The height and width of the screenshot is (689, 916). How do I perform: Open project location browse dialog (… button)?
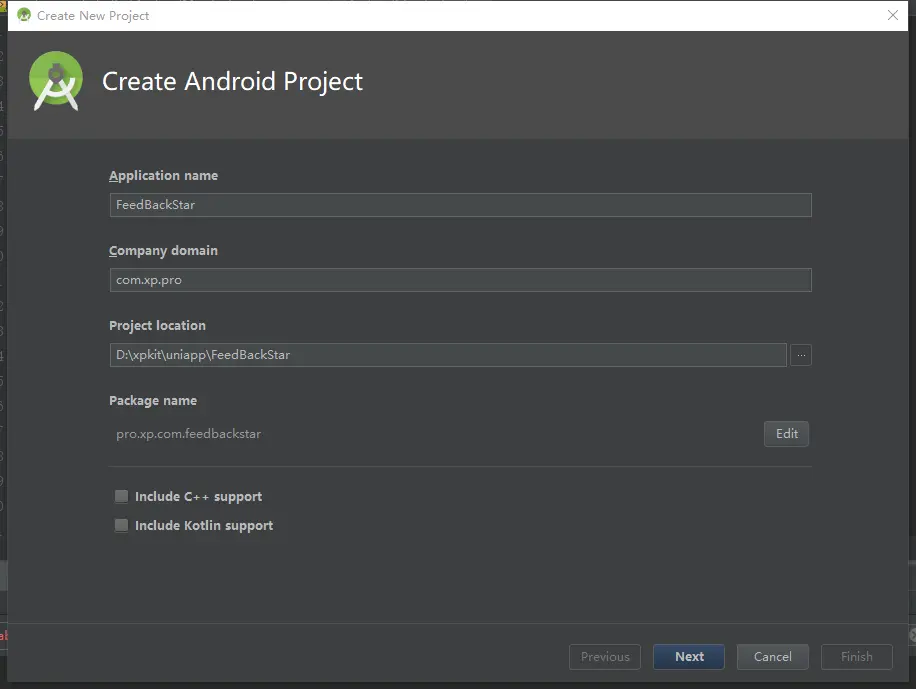point(801,355)
